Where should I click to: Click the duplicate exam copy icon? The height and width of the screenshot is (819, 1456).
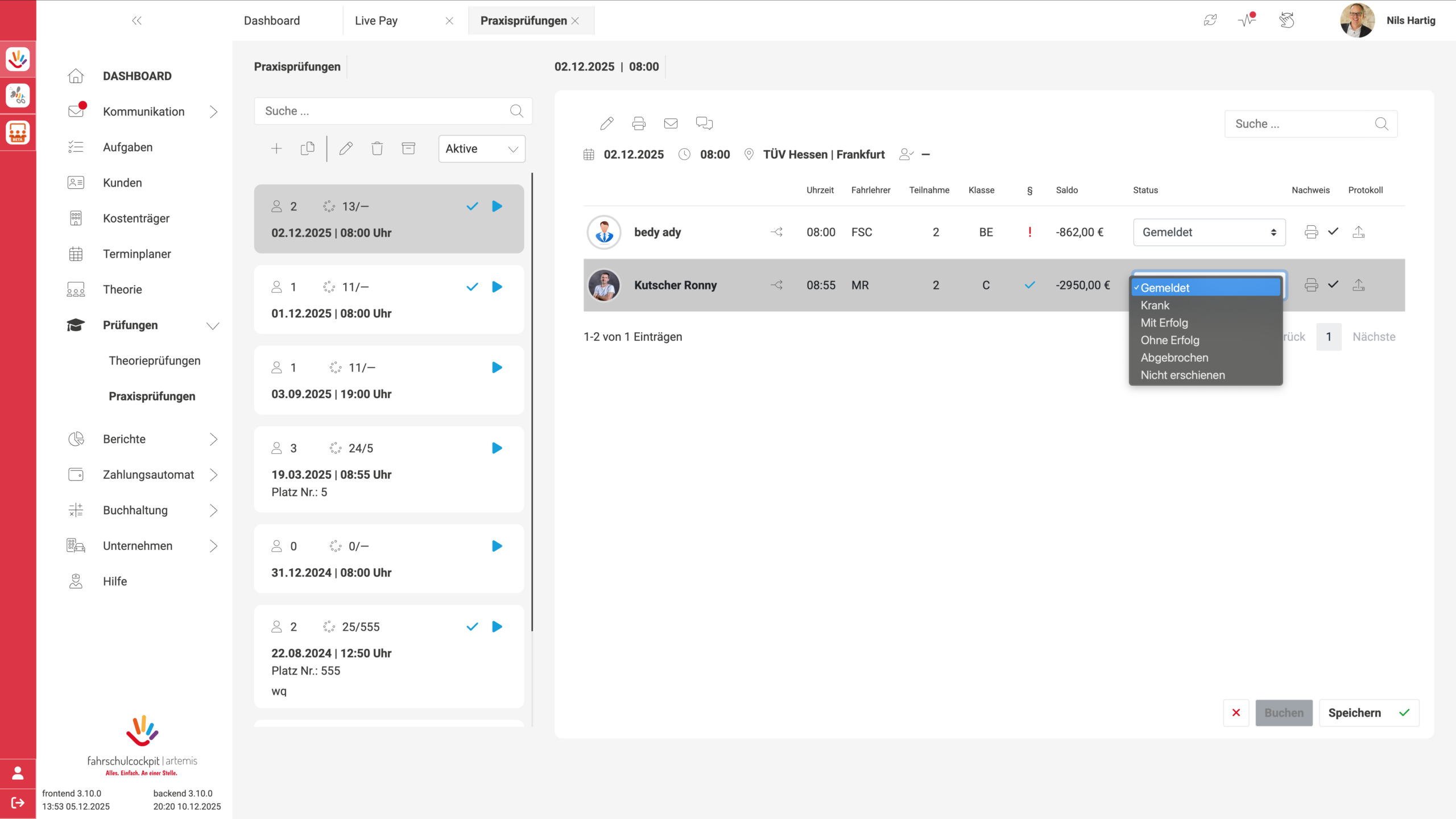click(x=308, y=148)
